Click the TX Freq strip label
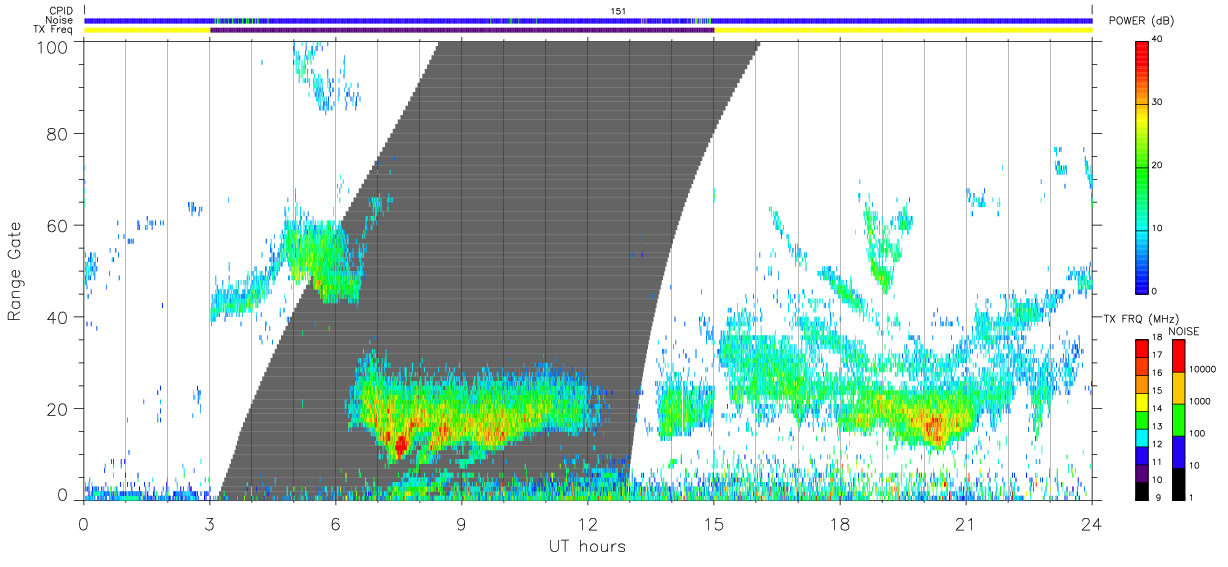This screenshot has width=1228, height=567. 54,30
